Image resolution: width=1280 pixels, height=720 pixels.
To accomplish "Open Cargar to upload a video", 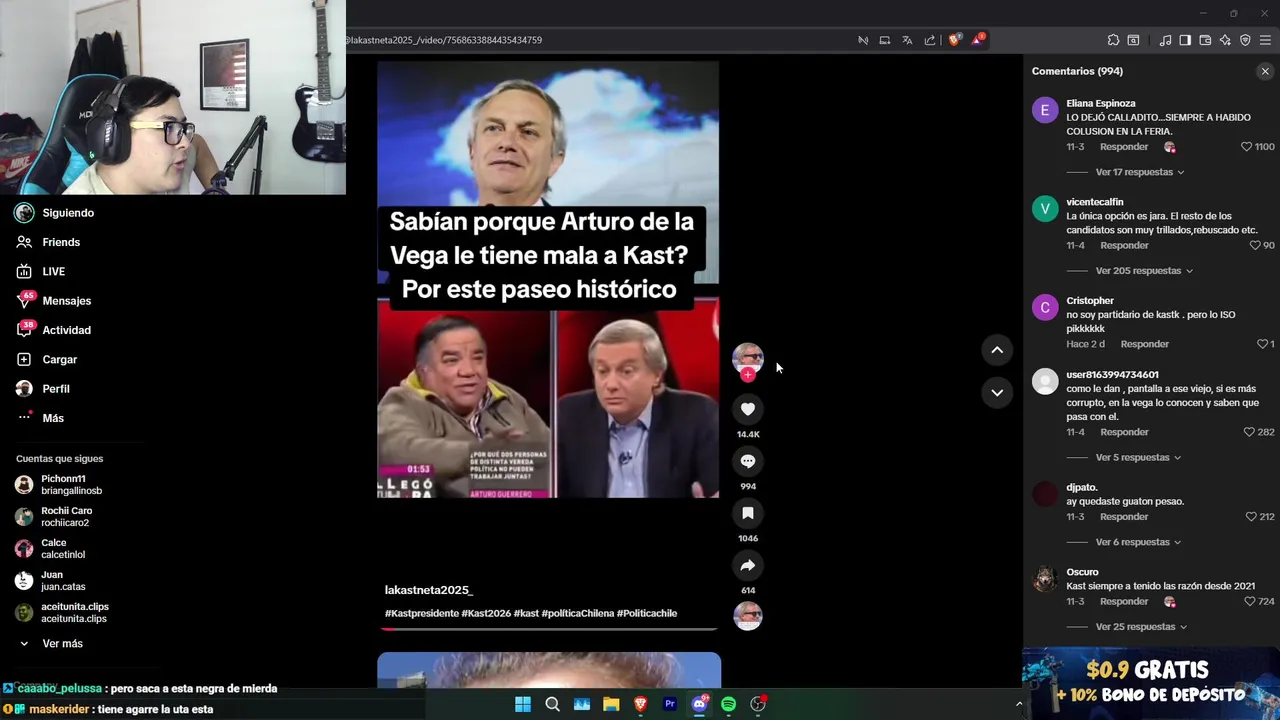I will (x=60, y=359).
